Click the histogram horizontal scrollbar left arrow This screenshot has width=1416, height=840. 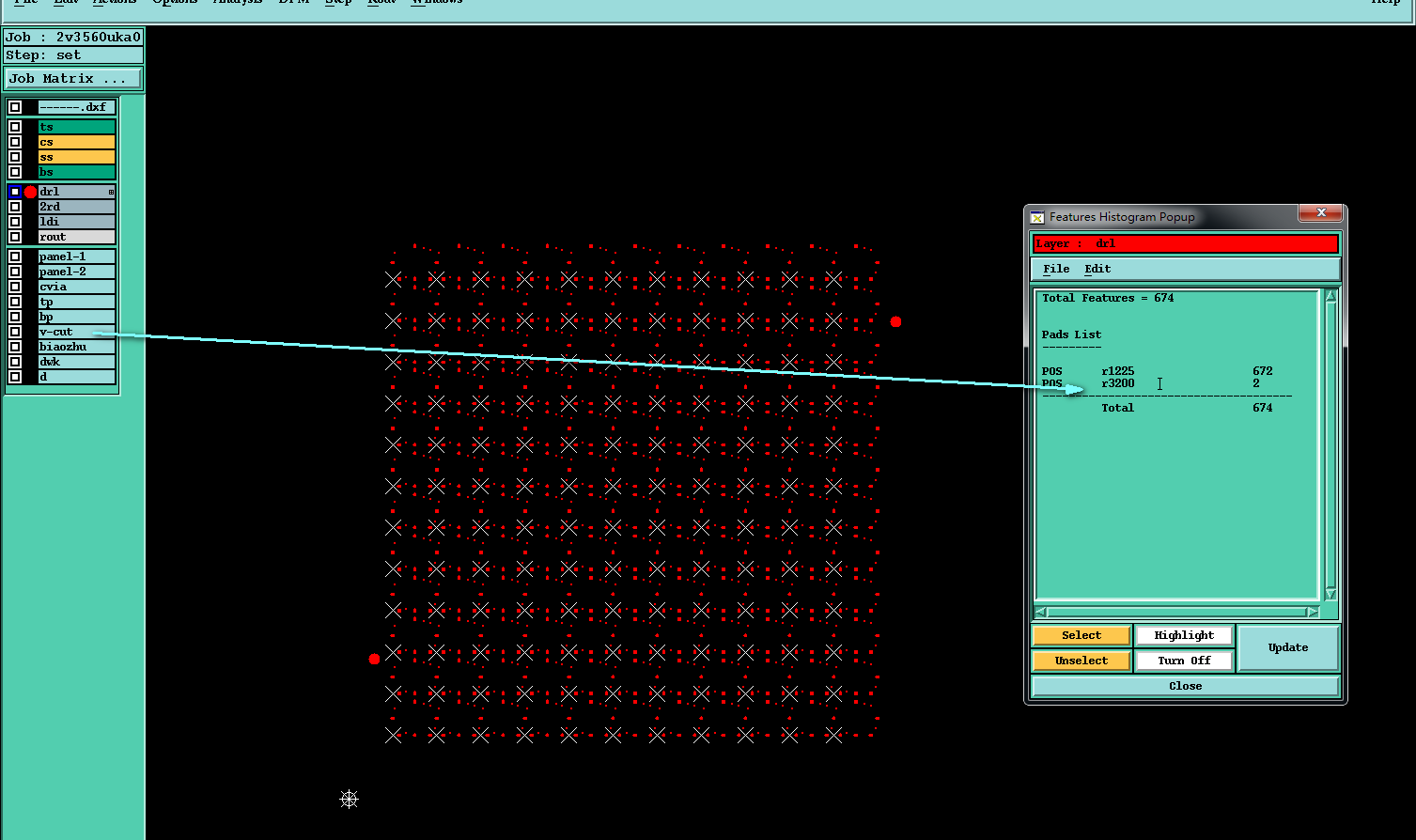(1041, 612)
